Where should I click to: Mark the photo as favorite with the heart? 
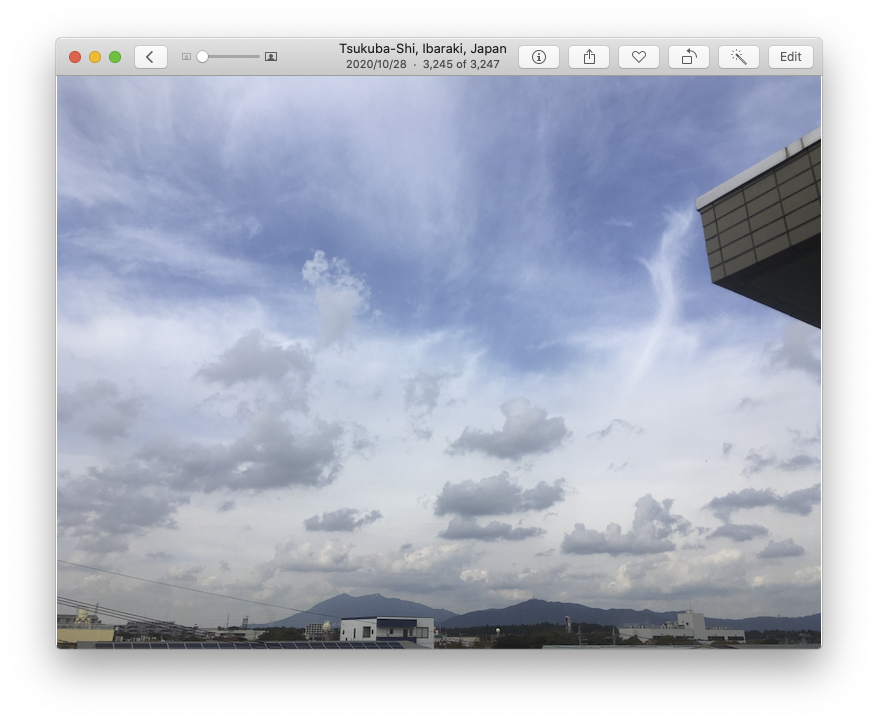tap(639, 57)
